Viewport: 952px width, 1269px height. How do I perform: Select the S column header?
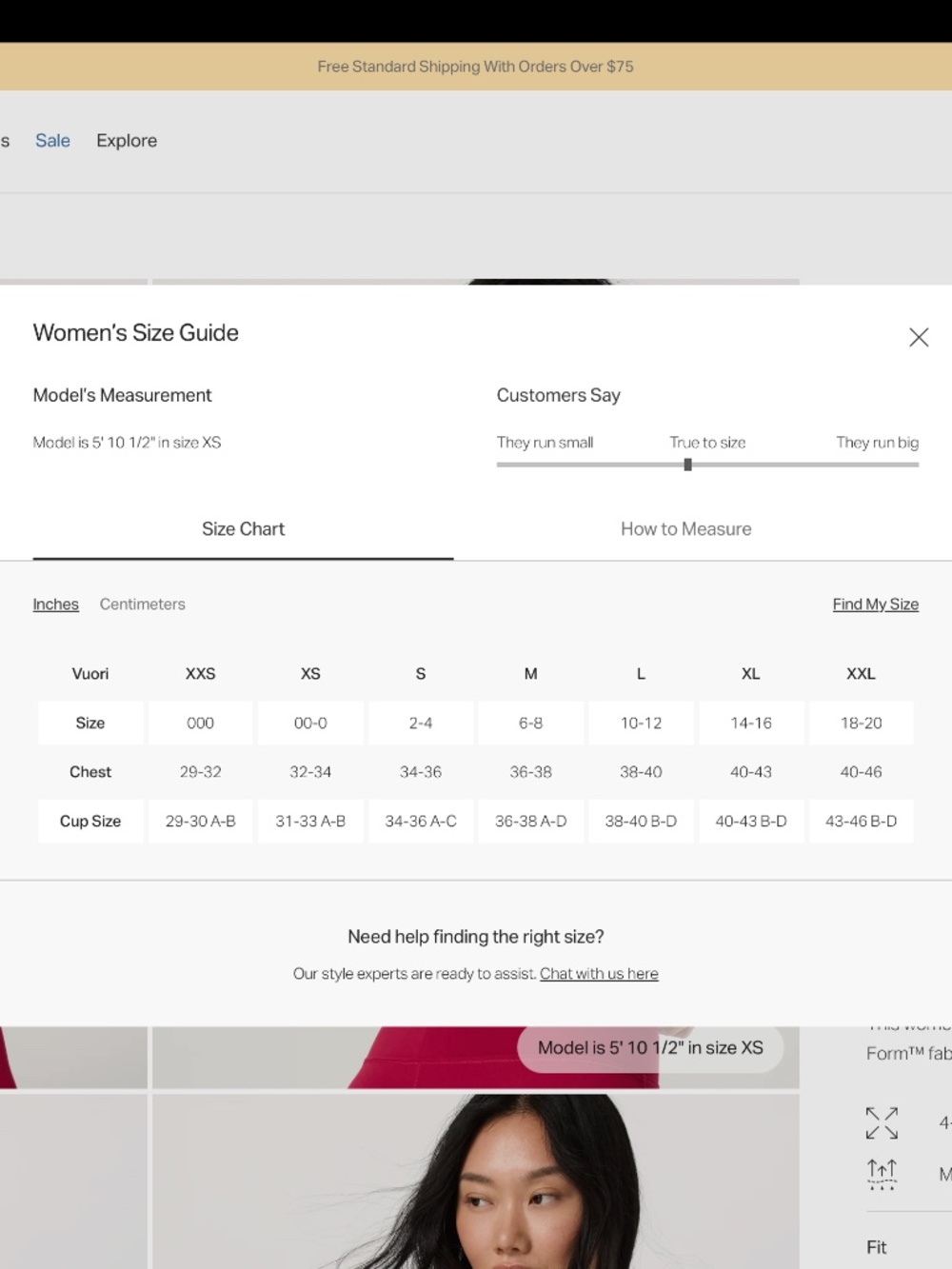click(421, 674)
